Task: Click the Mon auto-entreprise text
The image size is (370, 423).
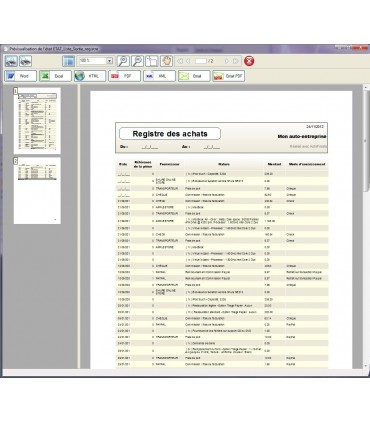Action: tap(302, 136)
